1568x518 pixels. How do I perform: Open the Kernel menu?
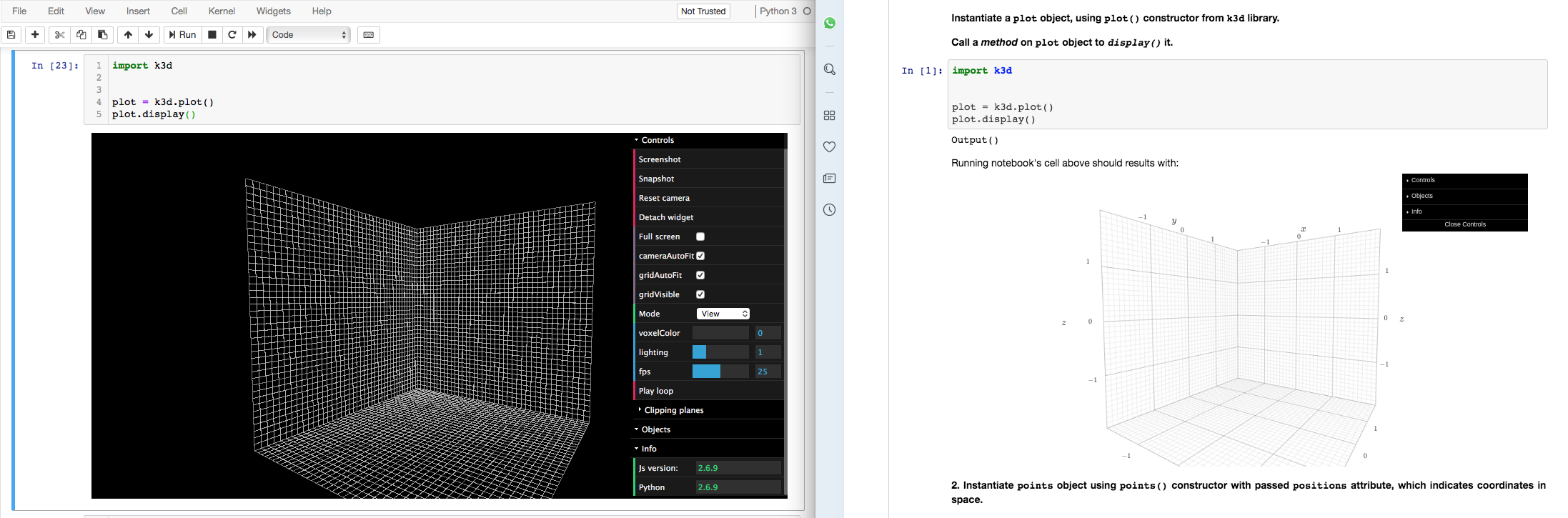point(222,11)
